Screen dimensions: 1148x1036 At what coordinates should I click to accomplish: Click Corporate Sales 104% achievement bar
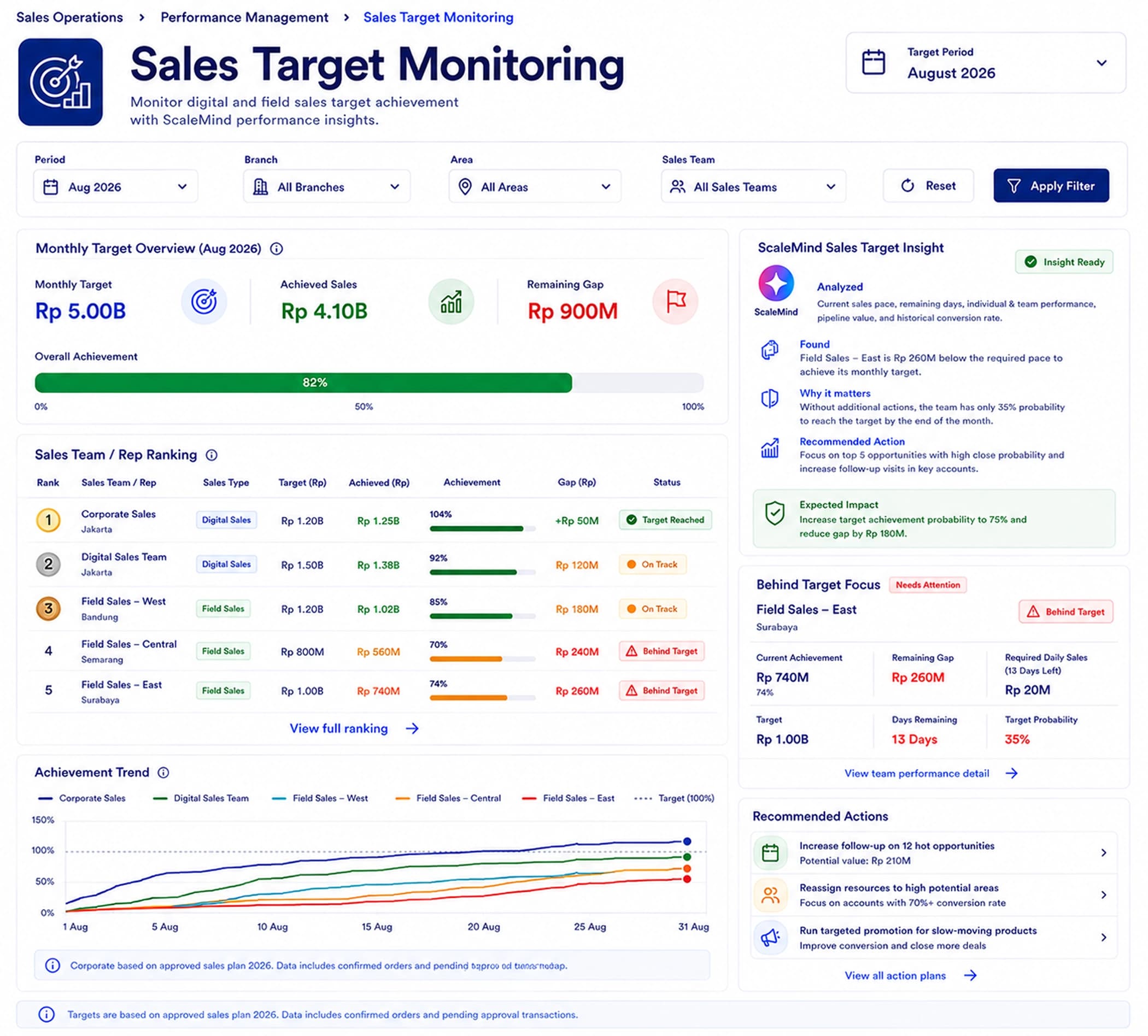coord(482,529)
